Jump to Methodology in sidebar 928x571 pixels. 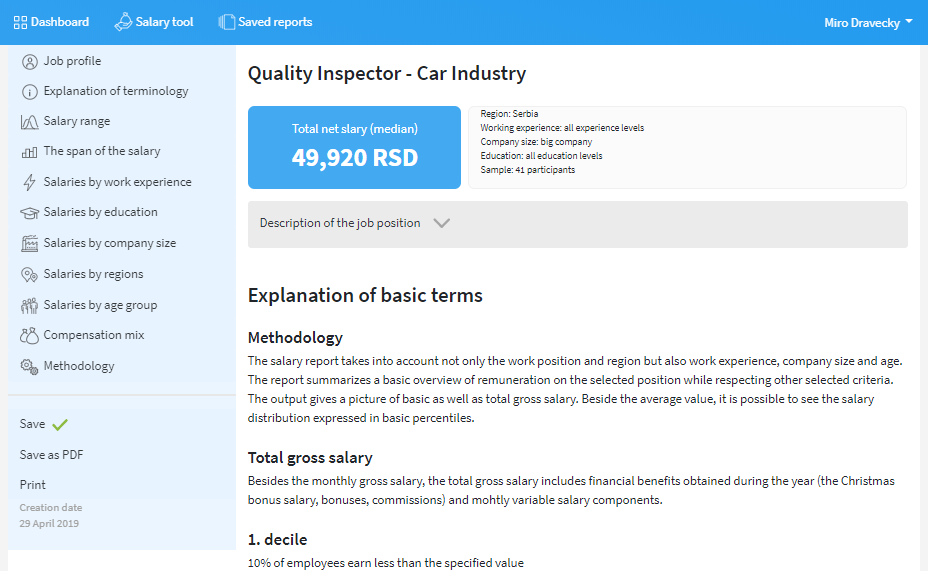[79, 366]
